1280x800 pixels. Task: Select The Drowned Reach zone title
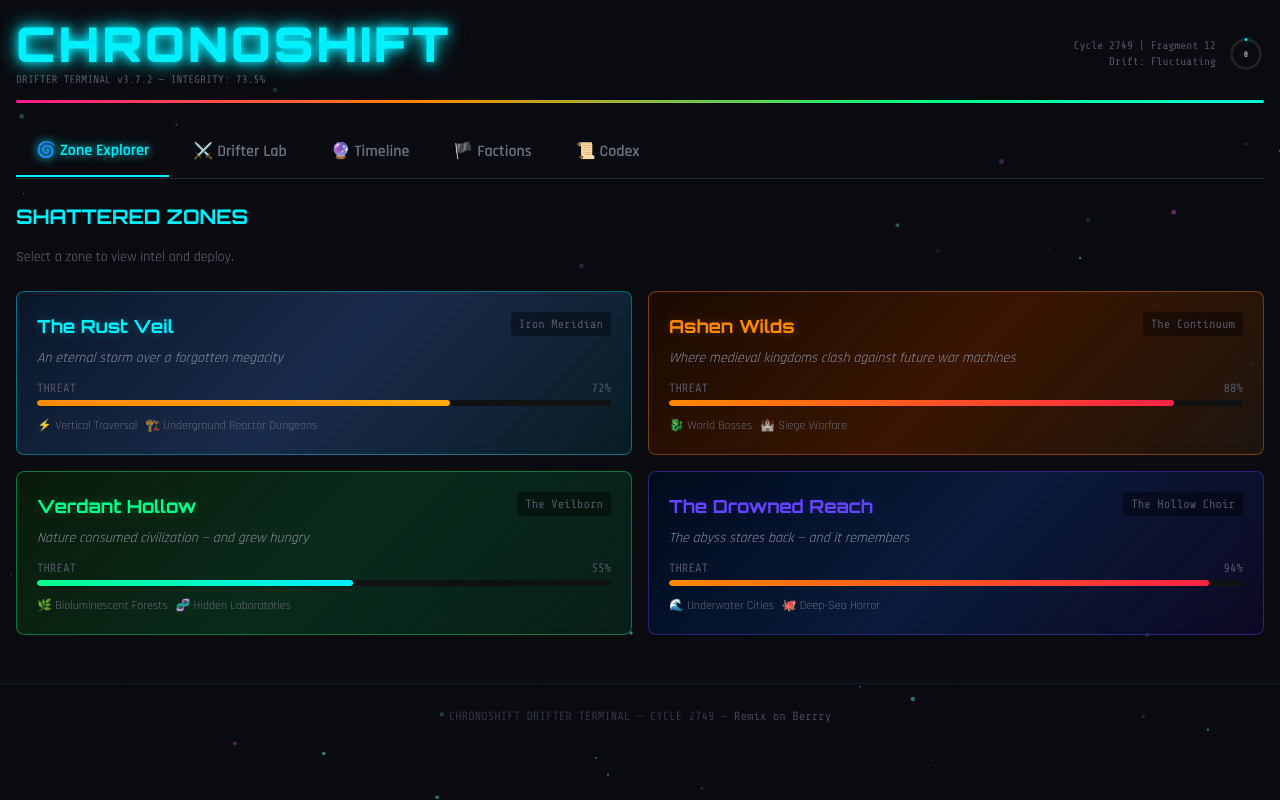coord(771,506)
